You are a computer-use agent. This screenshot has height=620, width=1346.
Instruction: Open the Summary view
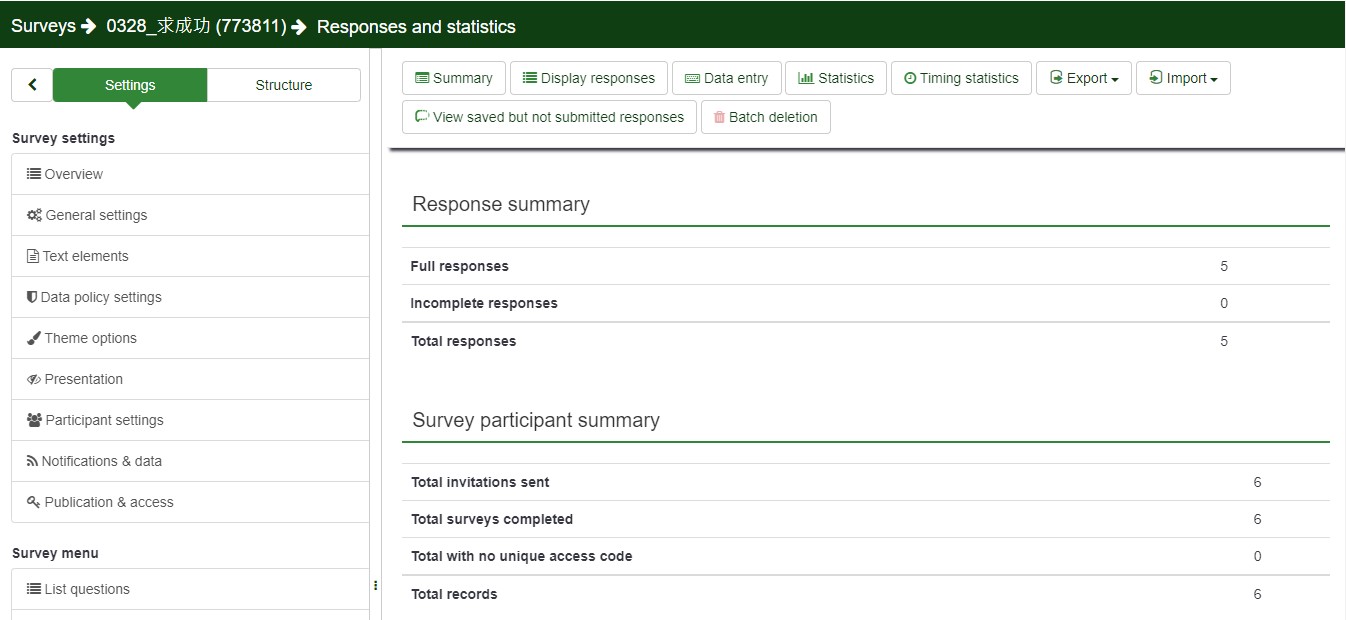click(x=454, y=78)
